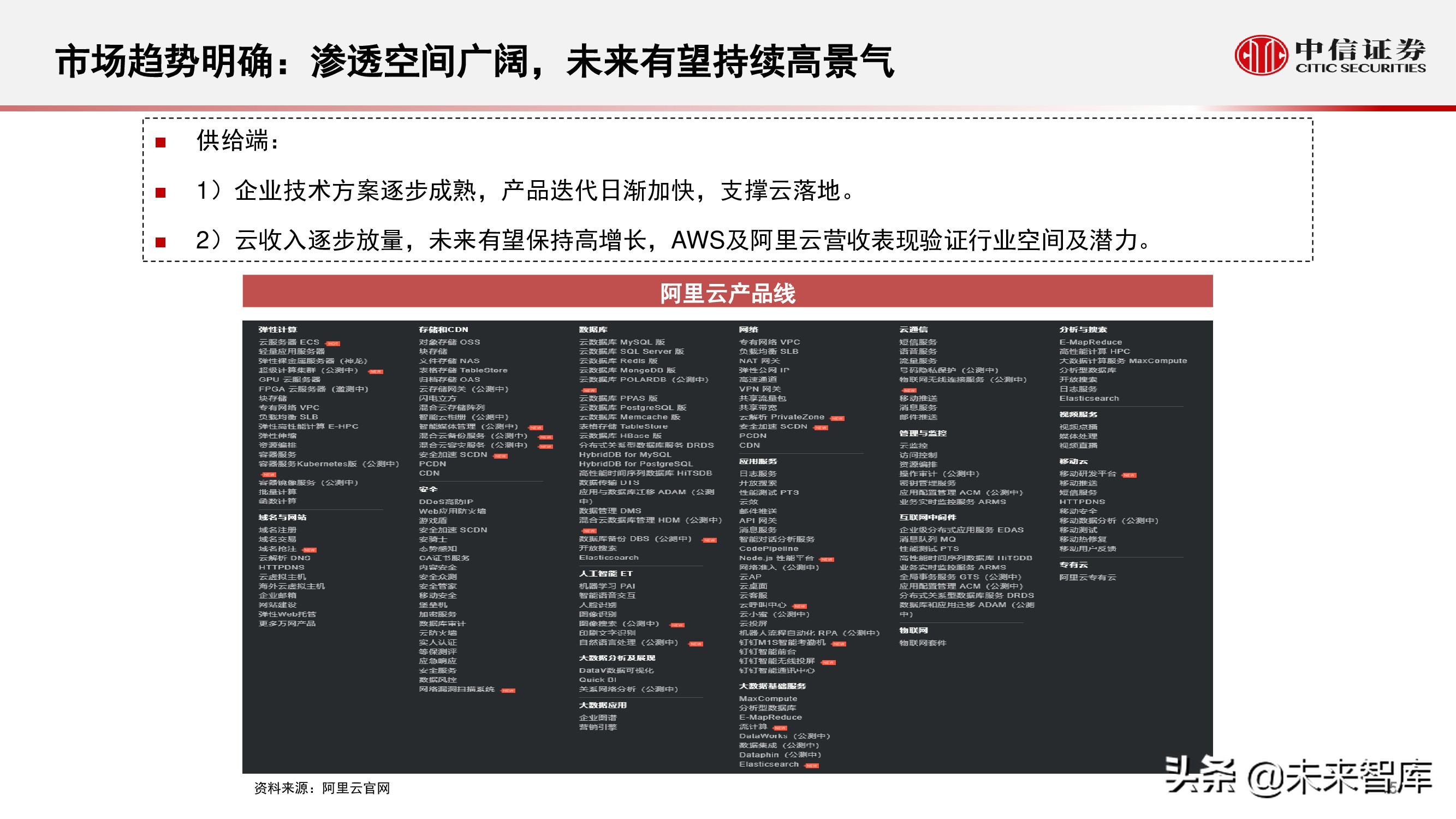Click the NEW badge beside 网络漏洞扫描系统

pyautogui.click(x=508, y=691)
